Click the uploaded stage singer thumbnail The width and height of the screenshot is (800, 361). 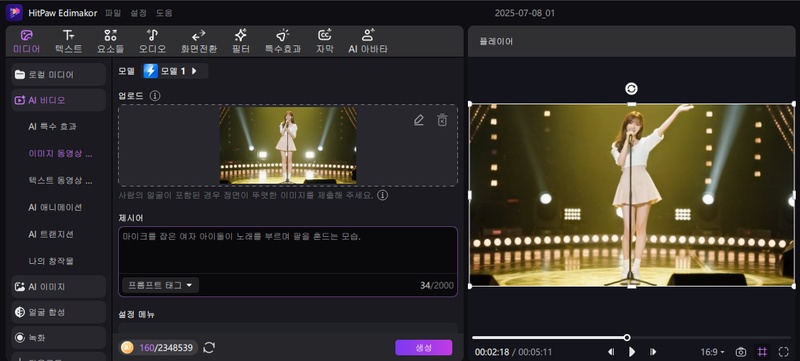[x=288, y=145]
